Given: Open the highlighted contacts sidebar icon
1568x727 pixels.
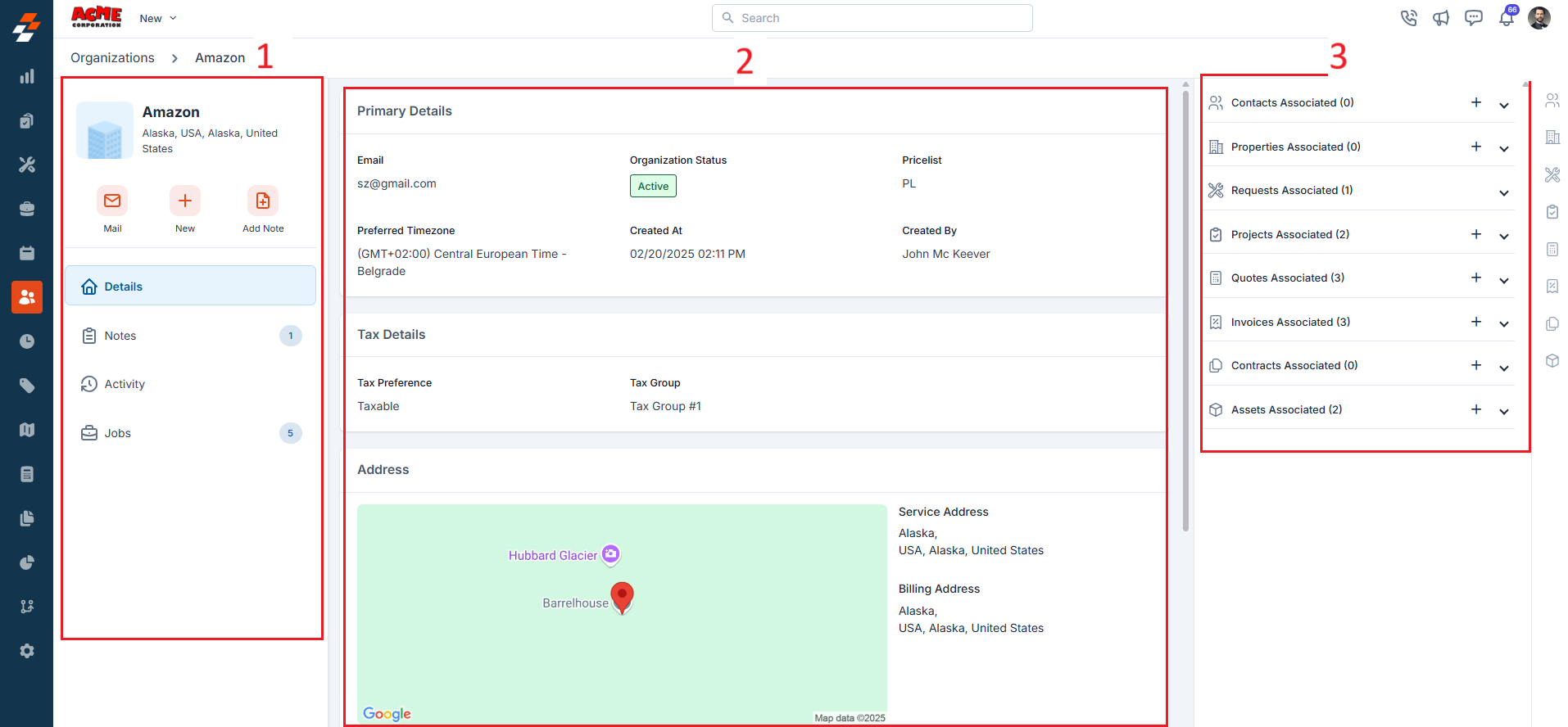Looking at the screenshot, I should coord(27,297).
